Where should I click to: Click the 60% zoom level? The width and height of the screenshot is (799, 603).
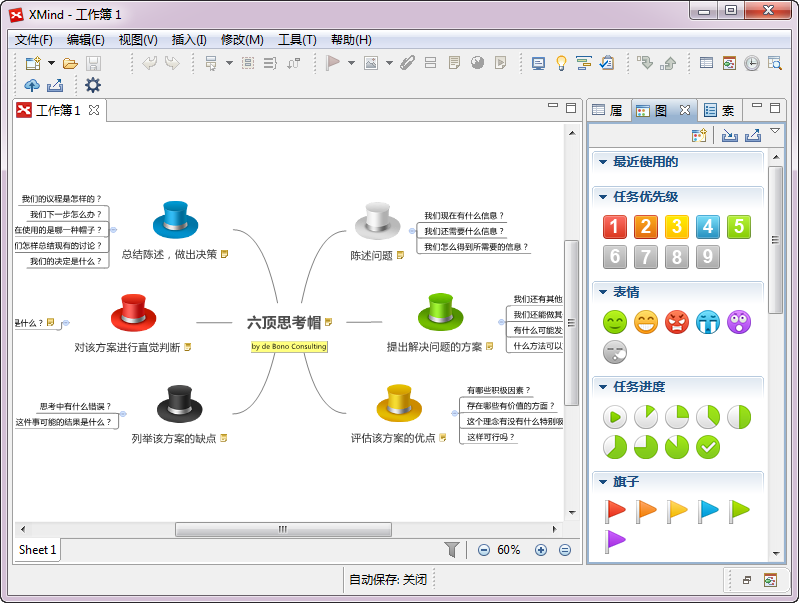coord(509,550)
